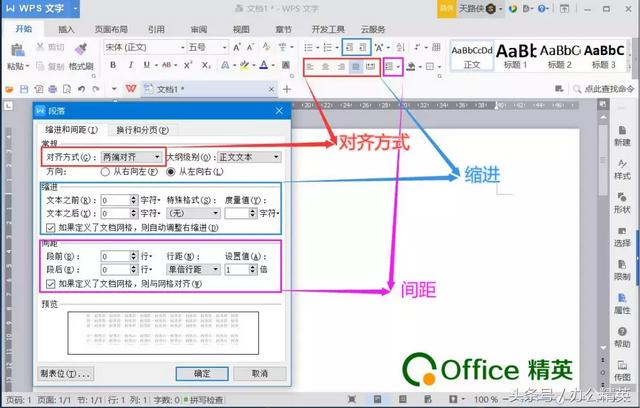The image size is (640, 408).
Task: Open the 样式 styles sidebar icon
Action: (x=622, y=169)
